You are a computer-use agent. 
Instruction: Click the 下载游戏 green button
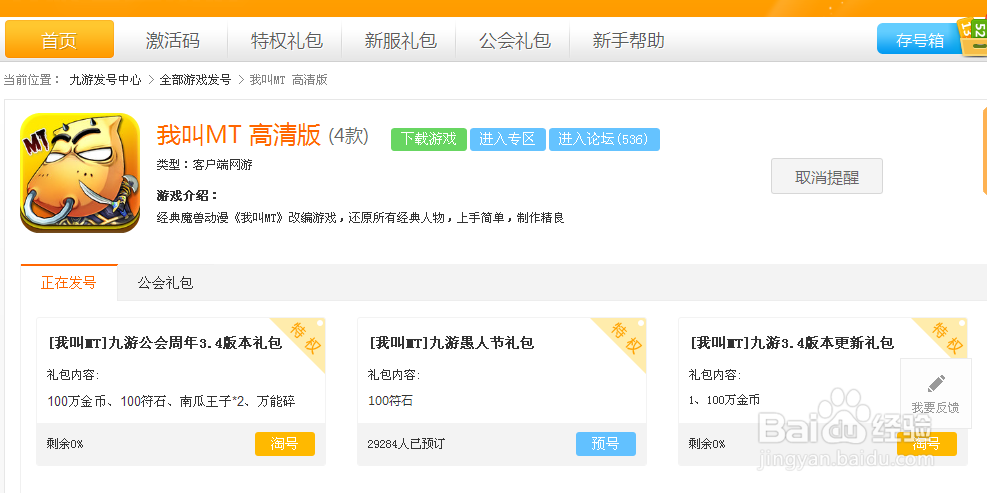429,139
